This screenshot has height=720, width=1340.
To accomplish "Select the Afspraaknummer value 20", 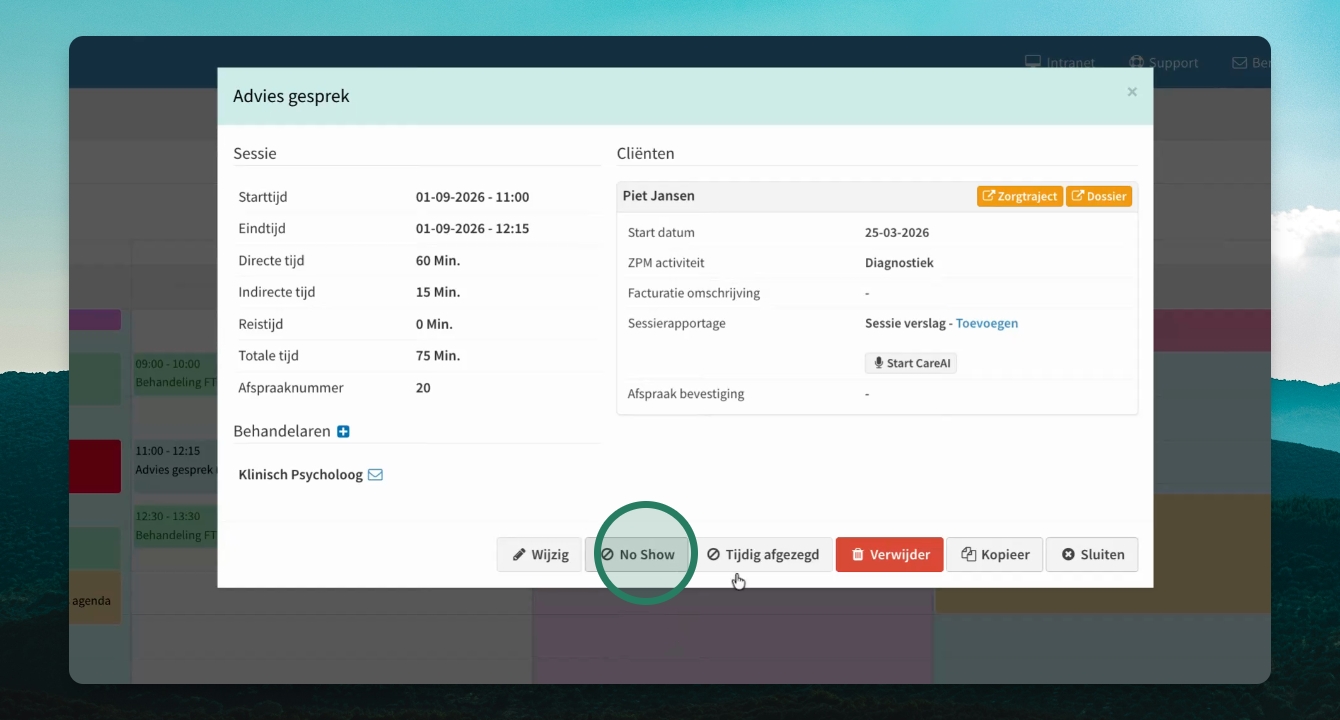I will 423,388.
